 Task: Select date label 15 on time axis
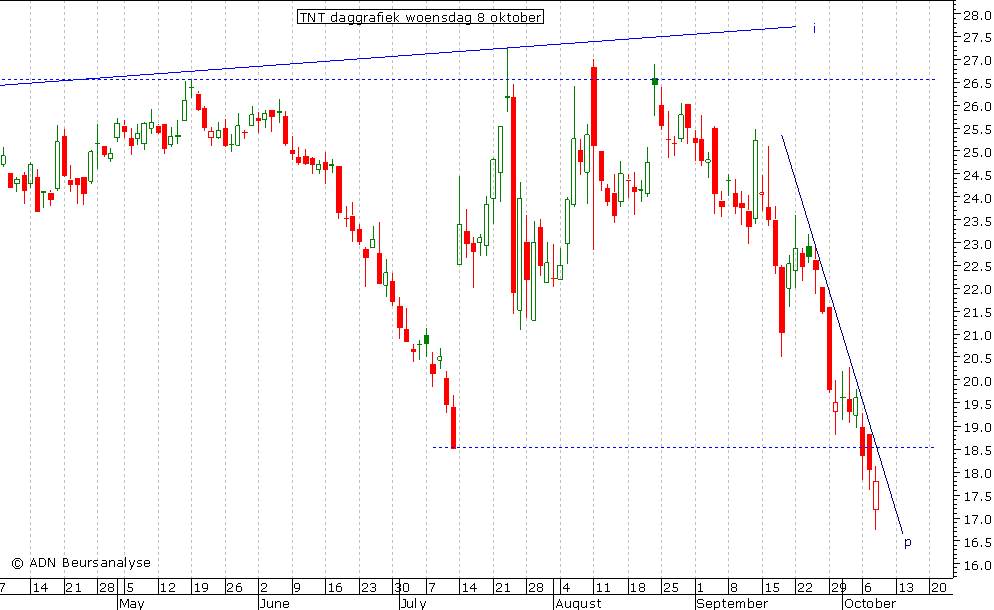click(771, 587)
